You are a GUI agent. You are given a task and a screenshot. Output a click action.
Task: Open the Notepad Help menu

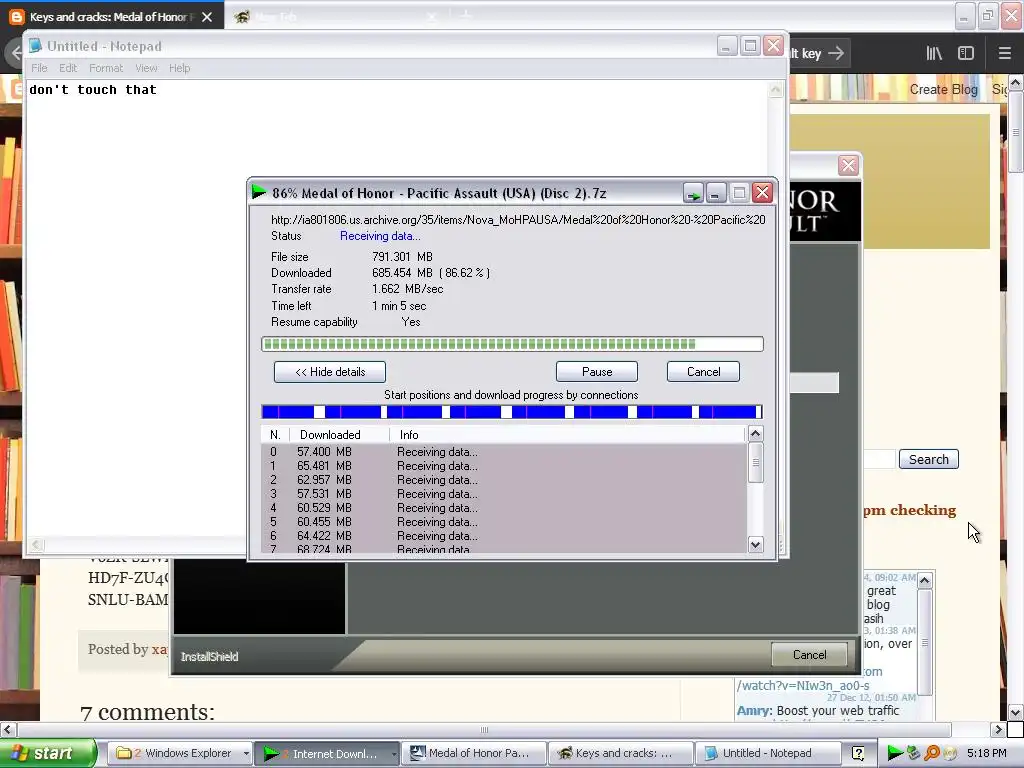[180, 68]
